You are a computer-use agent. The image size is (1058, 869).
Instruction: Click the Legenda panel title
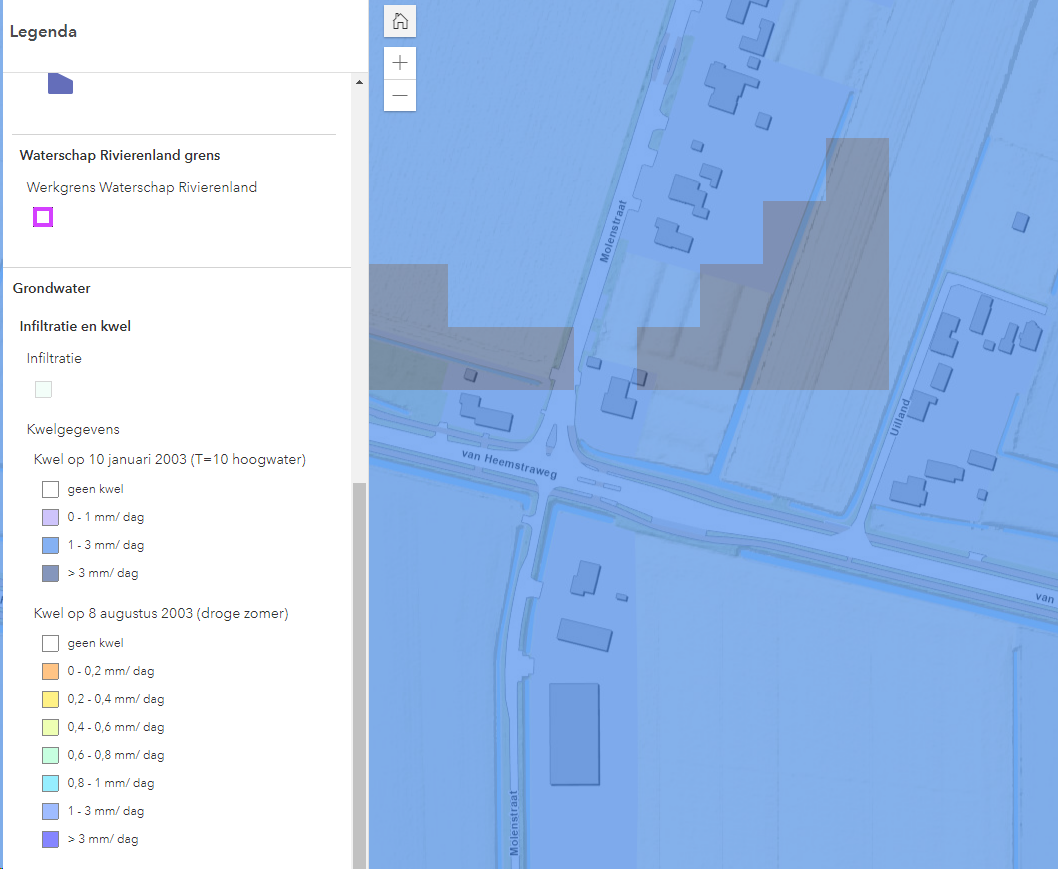click(x=43, y=32)
